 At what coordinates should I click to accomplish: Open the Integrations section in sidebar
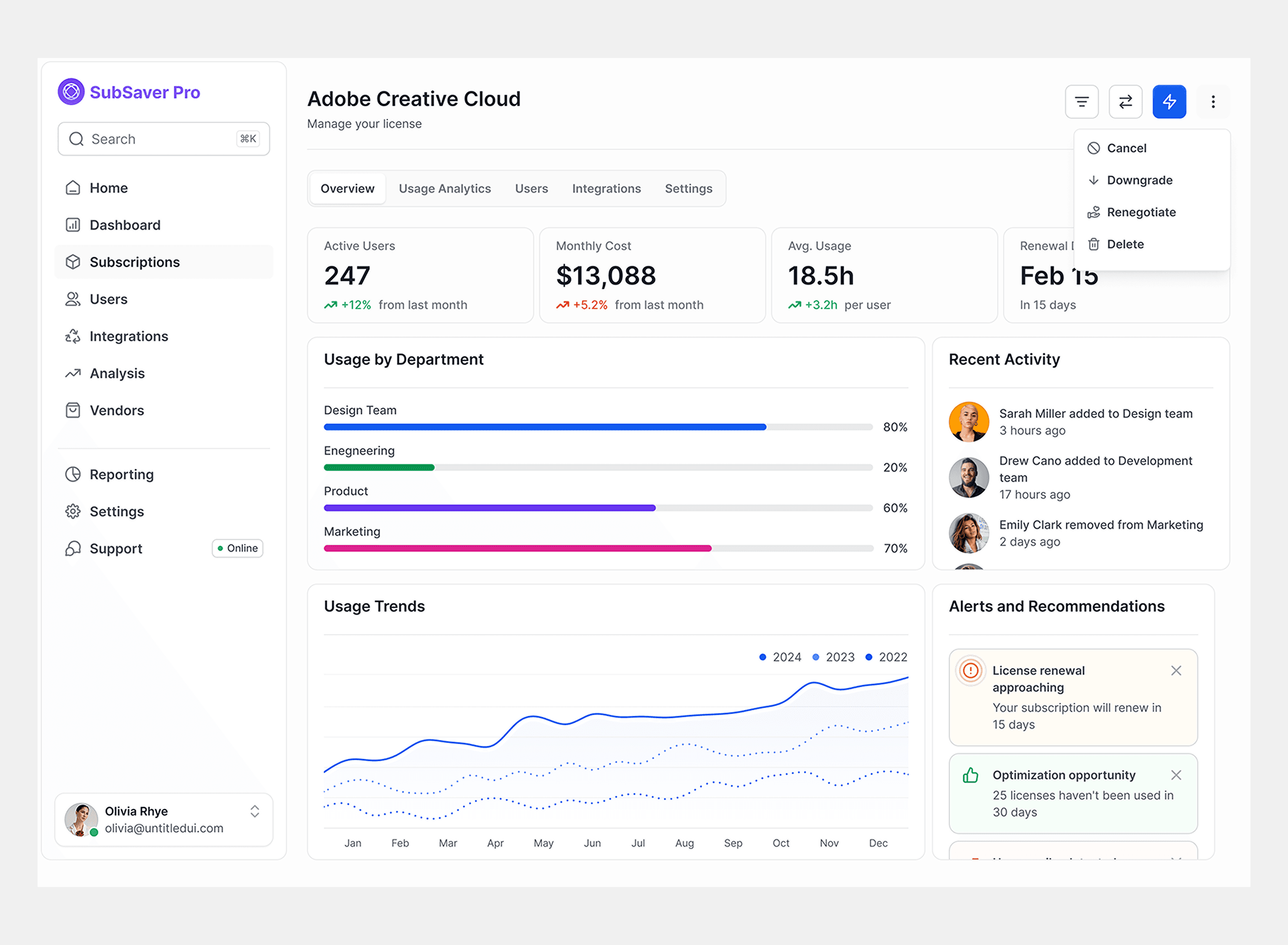[x=129, y=336]
